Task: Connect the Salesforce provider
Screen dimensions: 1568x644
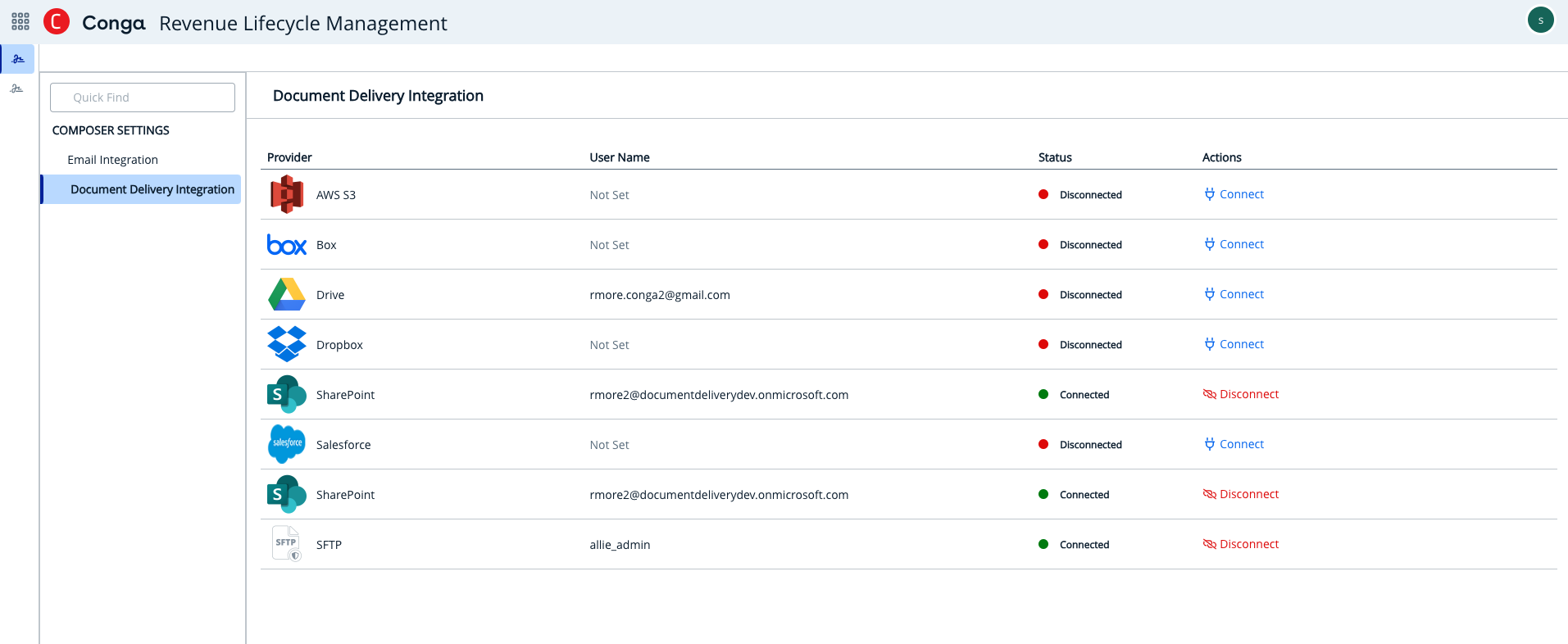Action: 1234,444
